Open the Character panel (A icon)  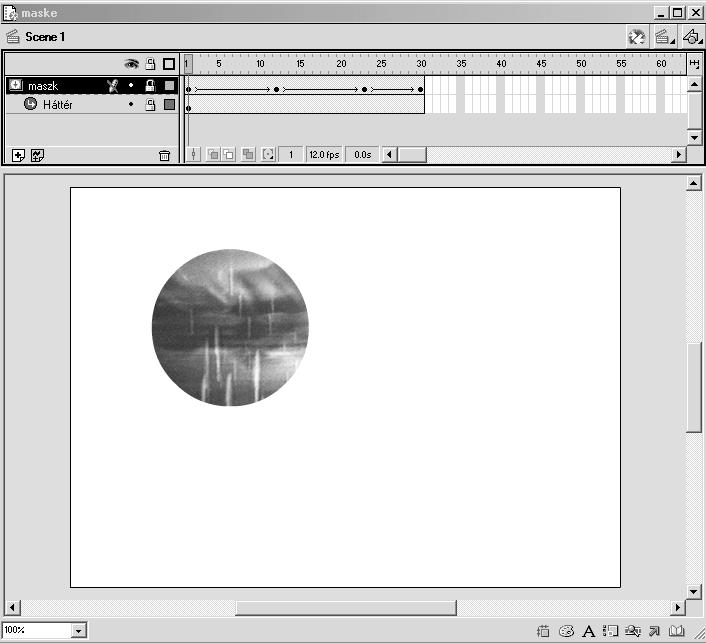coord(588,631)
